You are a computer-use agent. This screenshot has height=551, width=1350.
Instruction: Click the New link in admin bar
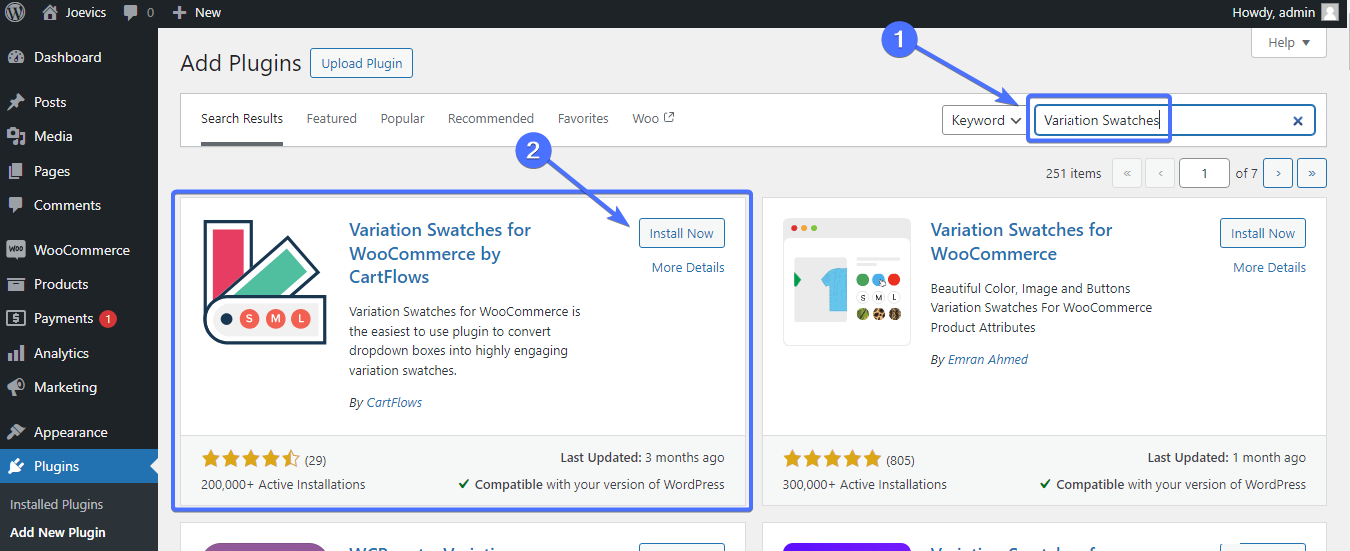(x=208, y=12)
